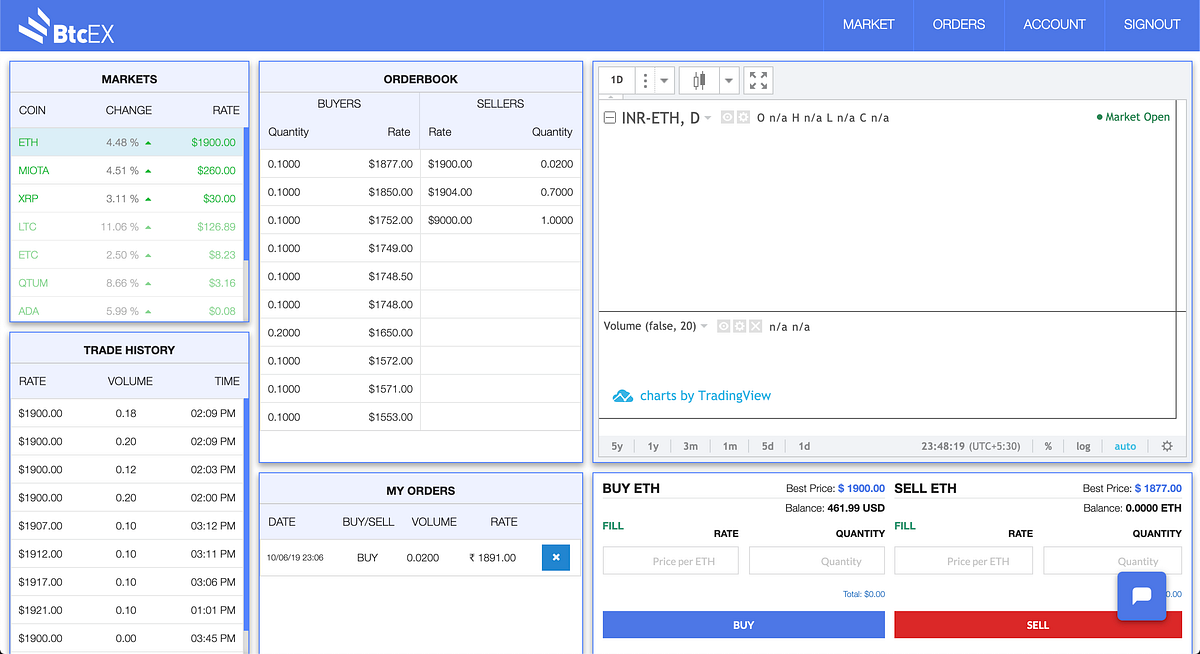The width and height of the screenshot is (1200, 654).
Task: Set chart range to 5y
Action: (617, 446)
